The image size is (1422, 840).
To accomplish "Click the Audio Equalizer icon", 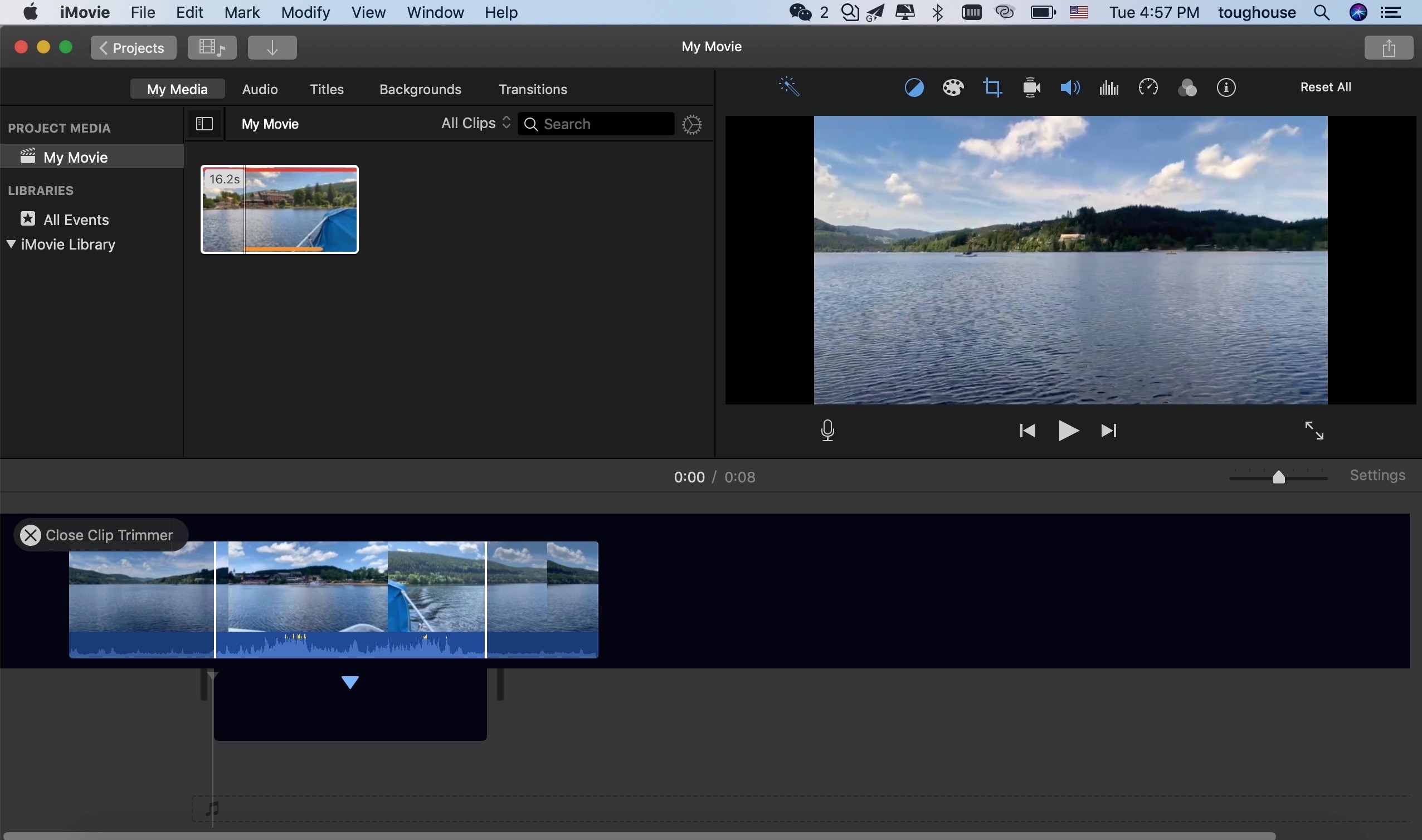I will (x=1109, y=88).
